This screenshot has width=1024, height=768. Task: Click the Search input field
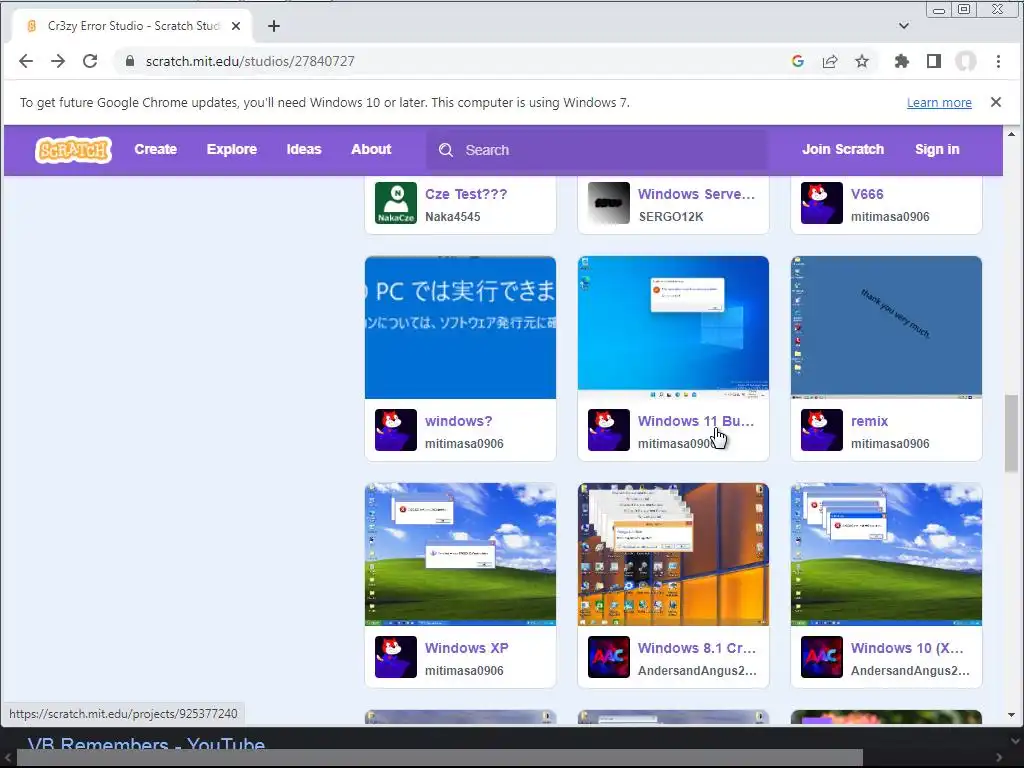click(x=597, y=150)
